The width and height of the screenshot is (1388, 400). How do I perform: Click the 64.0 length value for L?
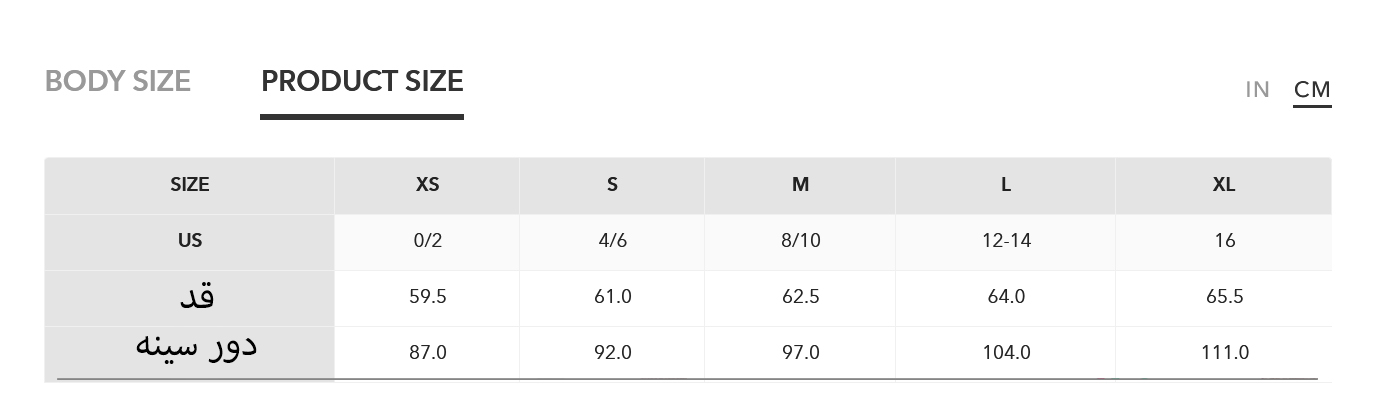coord(1006,297)
